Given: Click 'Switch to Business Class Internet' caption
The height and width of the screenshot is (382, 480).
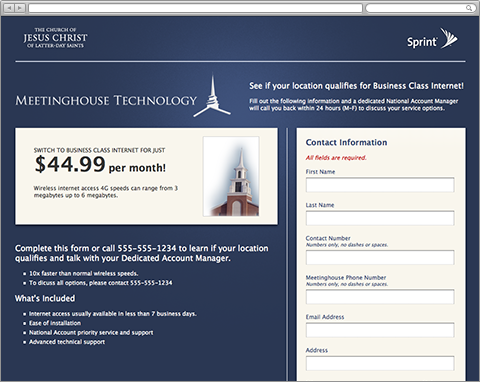Looking at the screenshot, I should tap(99, 150).
